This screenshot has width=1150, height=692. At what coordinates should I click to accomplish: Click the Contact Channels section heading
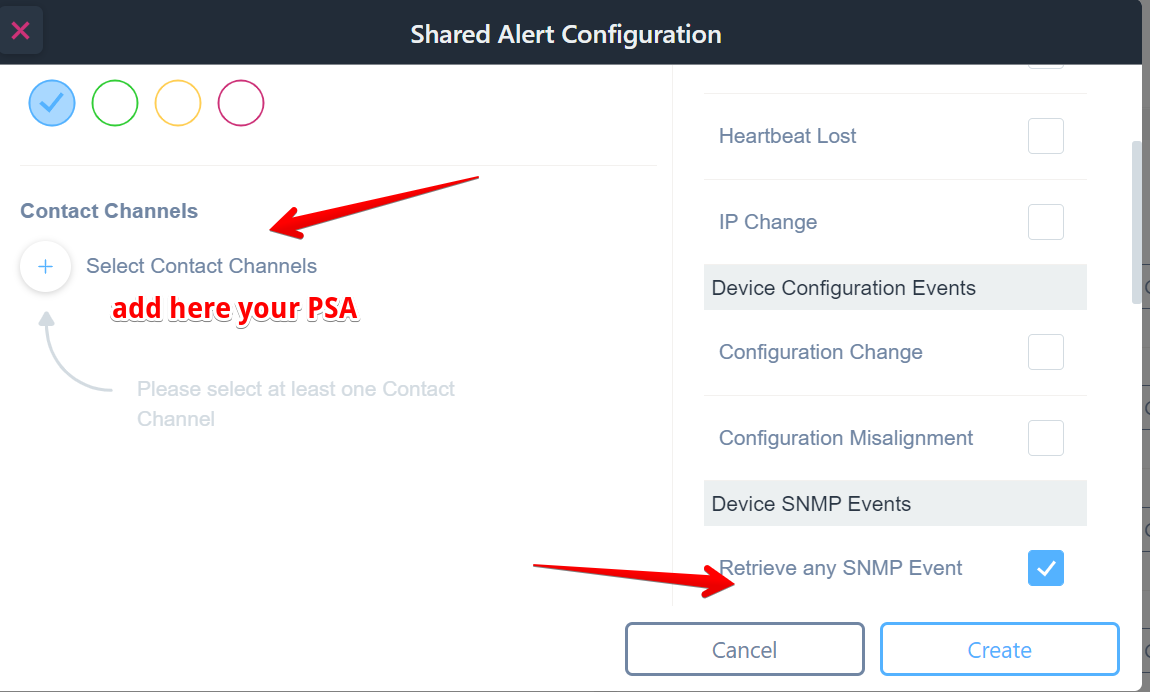click(x=109, y=211)
